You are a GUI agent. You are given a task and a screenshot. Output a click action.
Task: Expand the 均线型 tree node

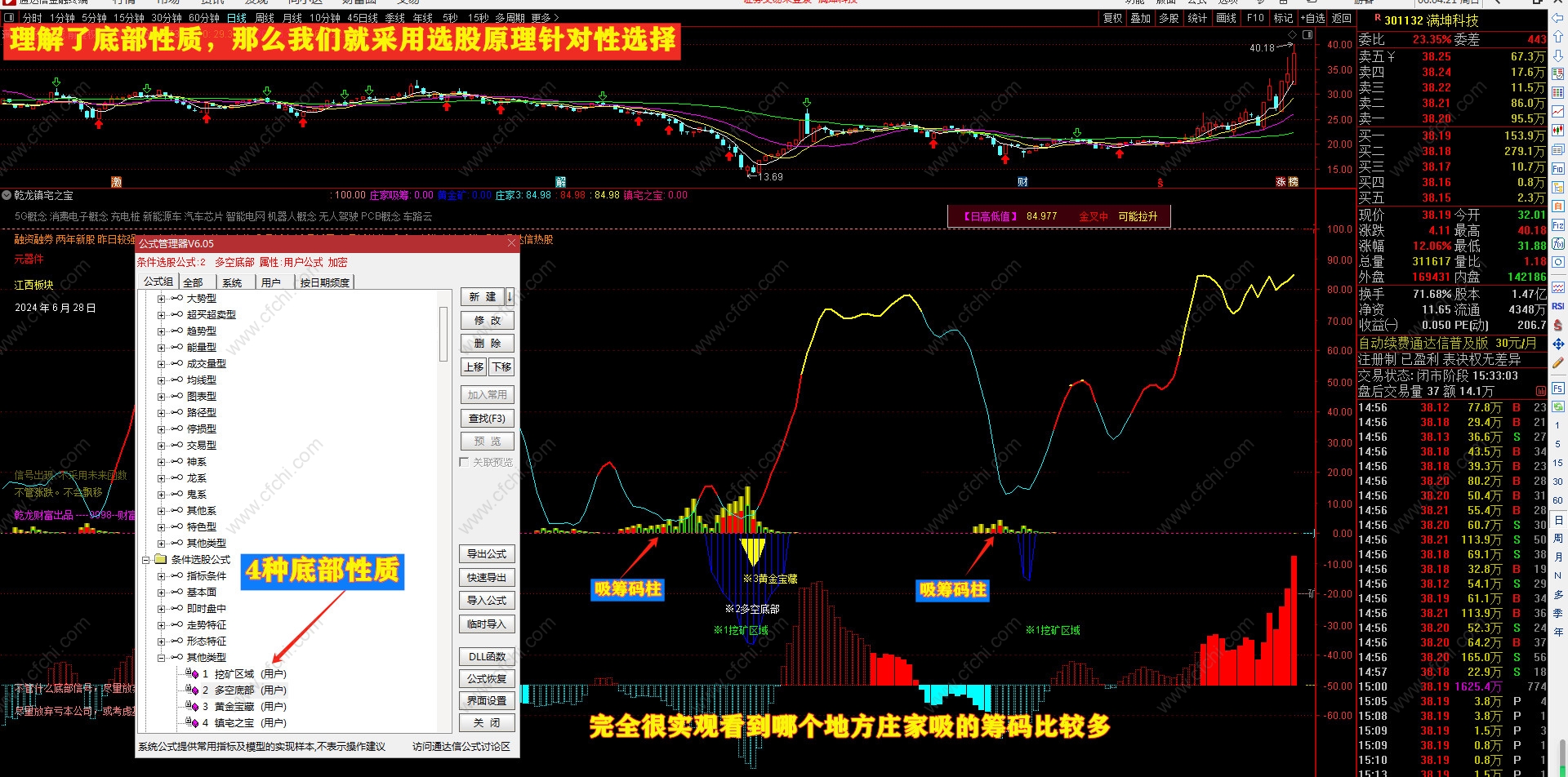(x=161, y=380)
